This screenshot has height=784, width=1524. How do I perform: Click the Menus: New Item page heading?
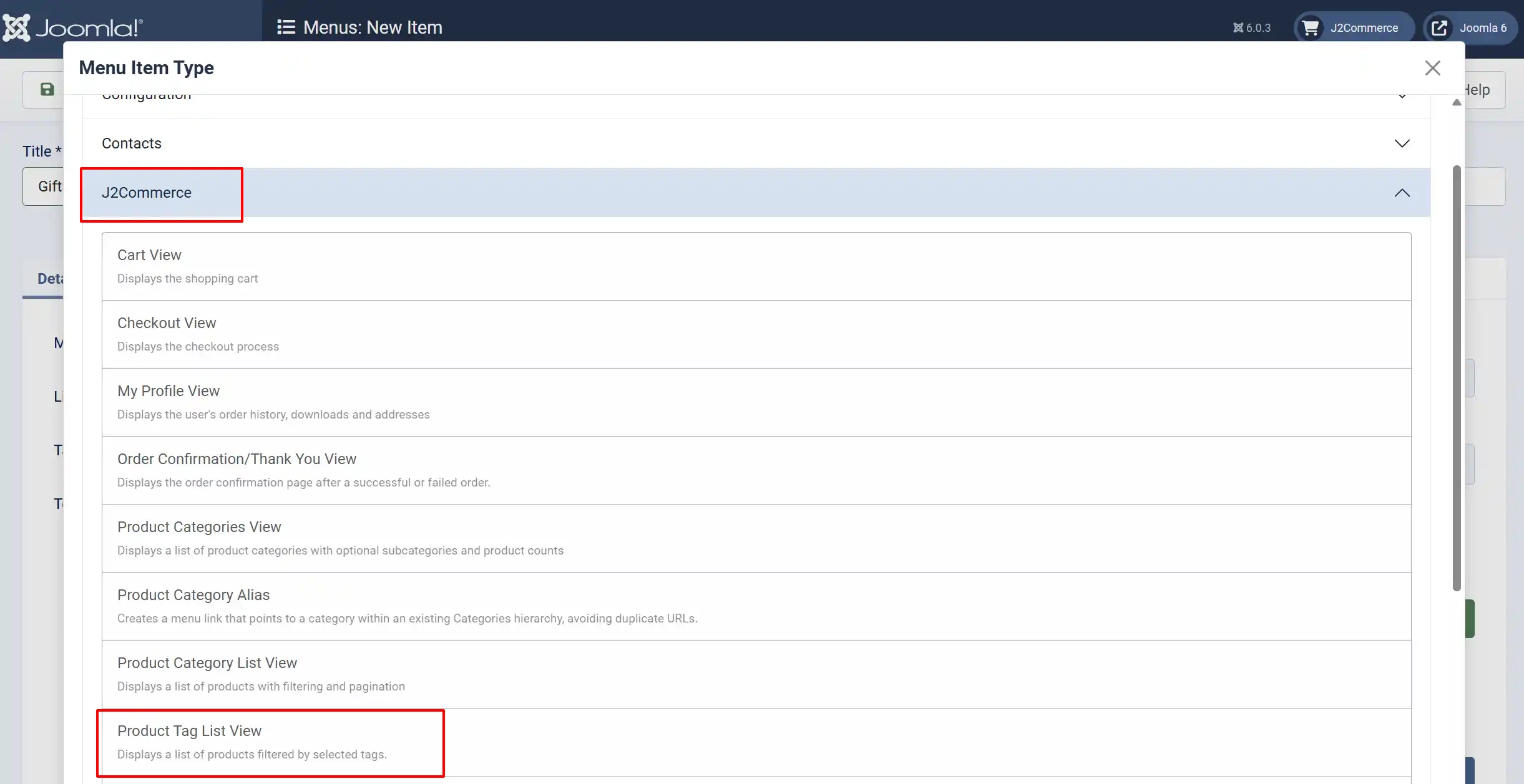click(x=373, y=27)
